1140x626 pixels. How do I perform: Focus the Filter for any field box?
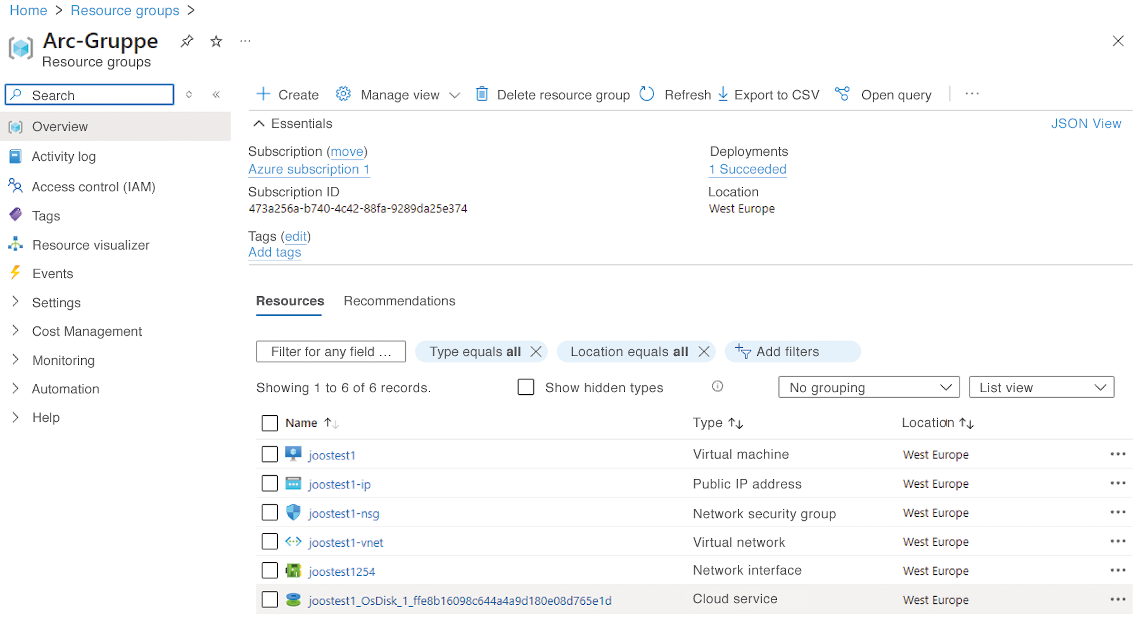click(331, 351)
